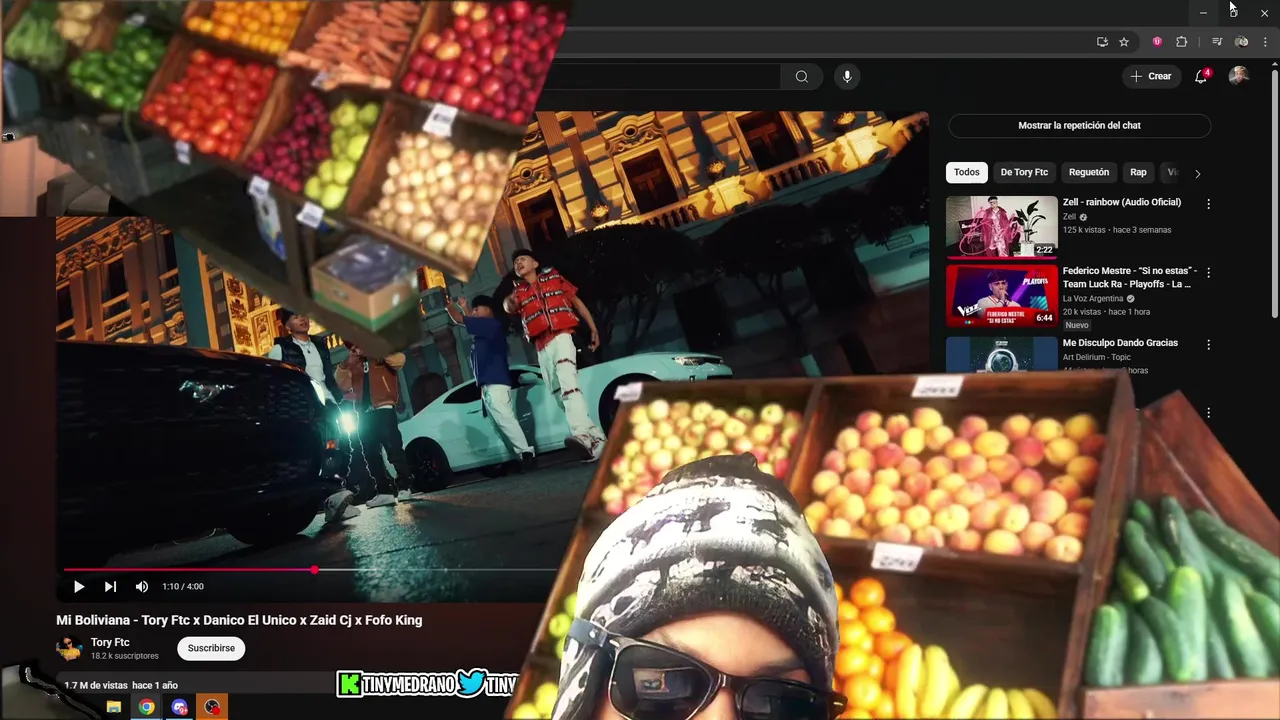
Task: Open Chrome media controls icon
Action: [1217, 42]
